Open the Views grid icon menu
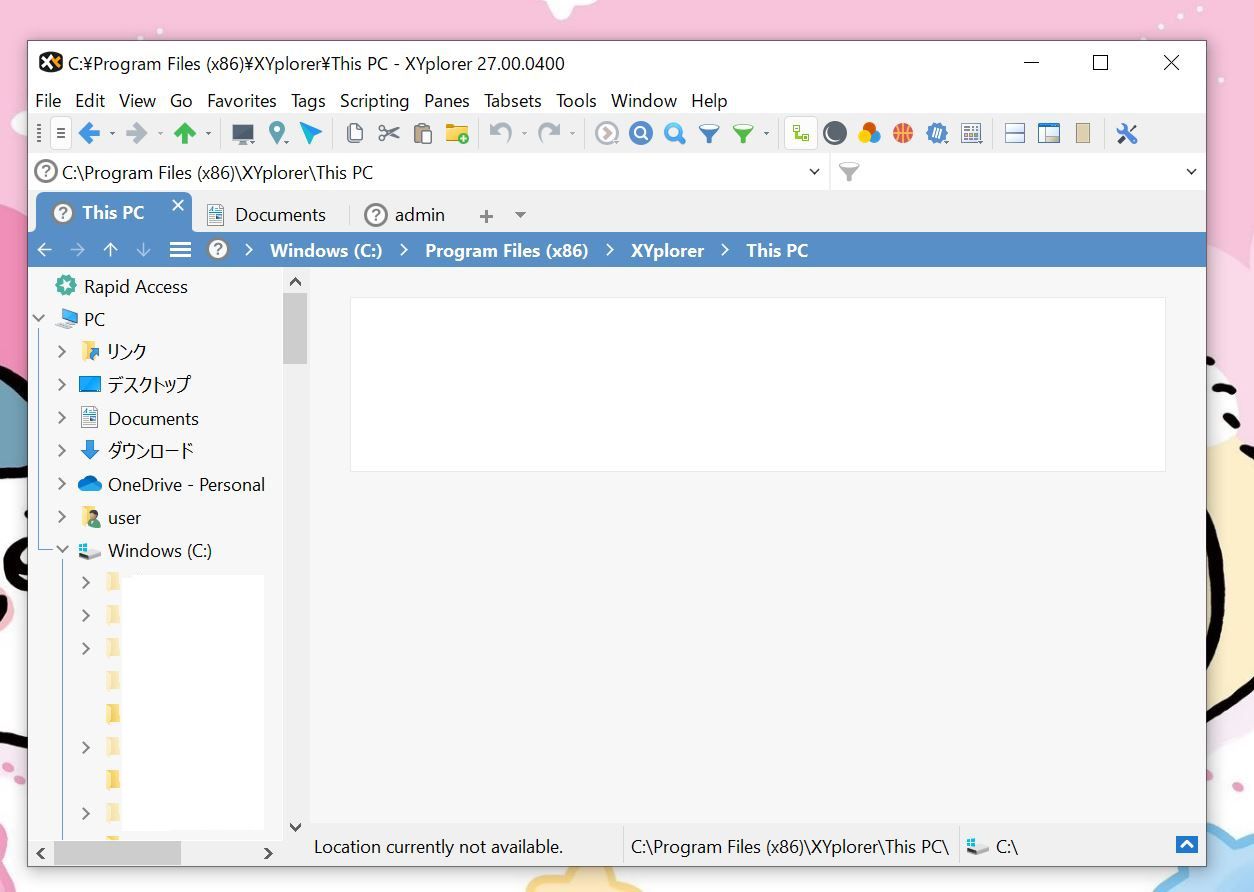The width and height of the screenshot is (1254, 892). [971, 133]
